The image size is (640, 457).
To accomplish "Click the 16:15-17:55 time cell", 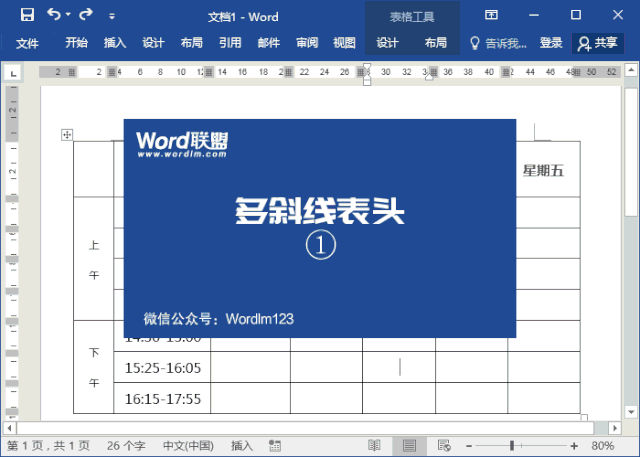I will point(162,398).
